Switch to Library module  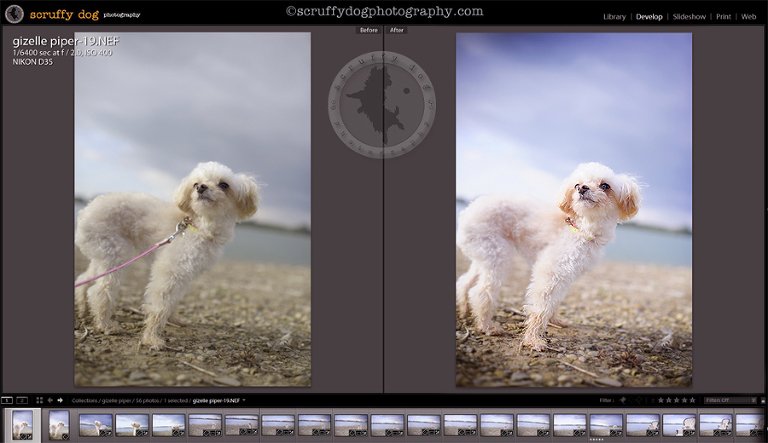pos(614,17)
